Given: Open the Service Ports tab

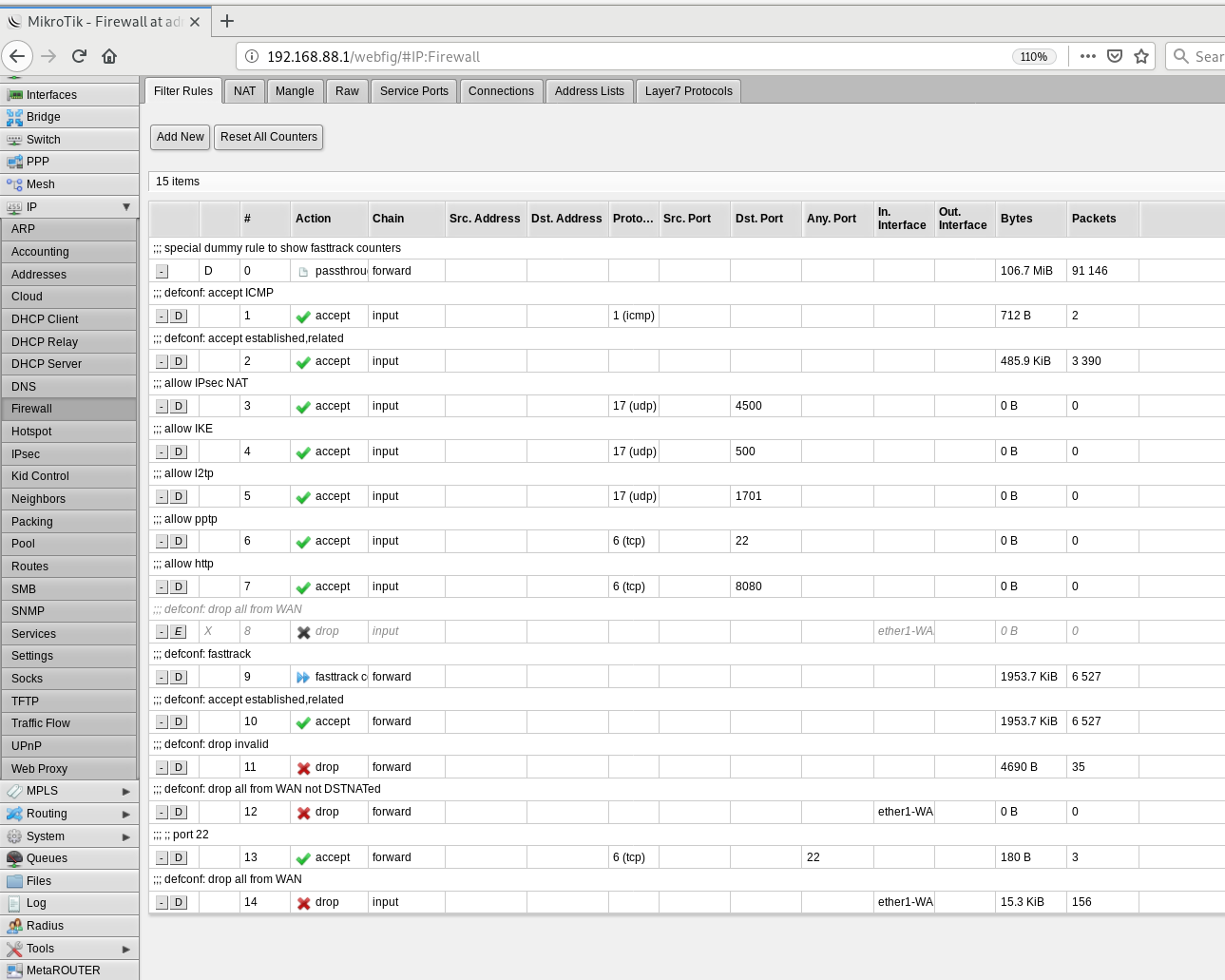Looking at the screenshot, I should 414,91.
